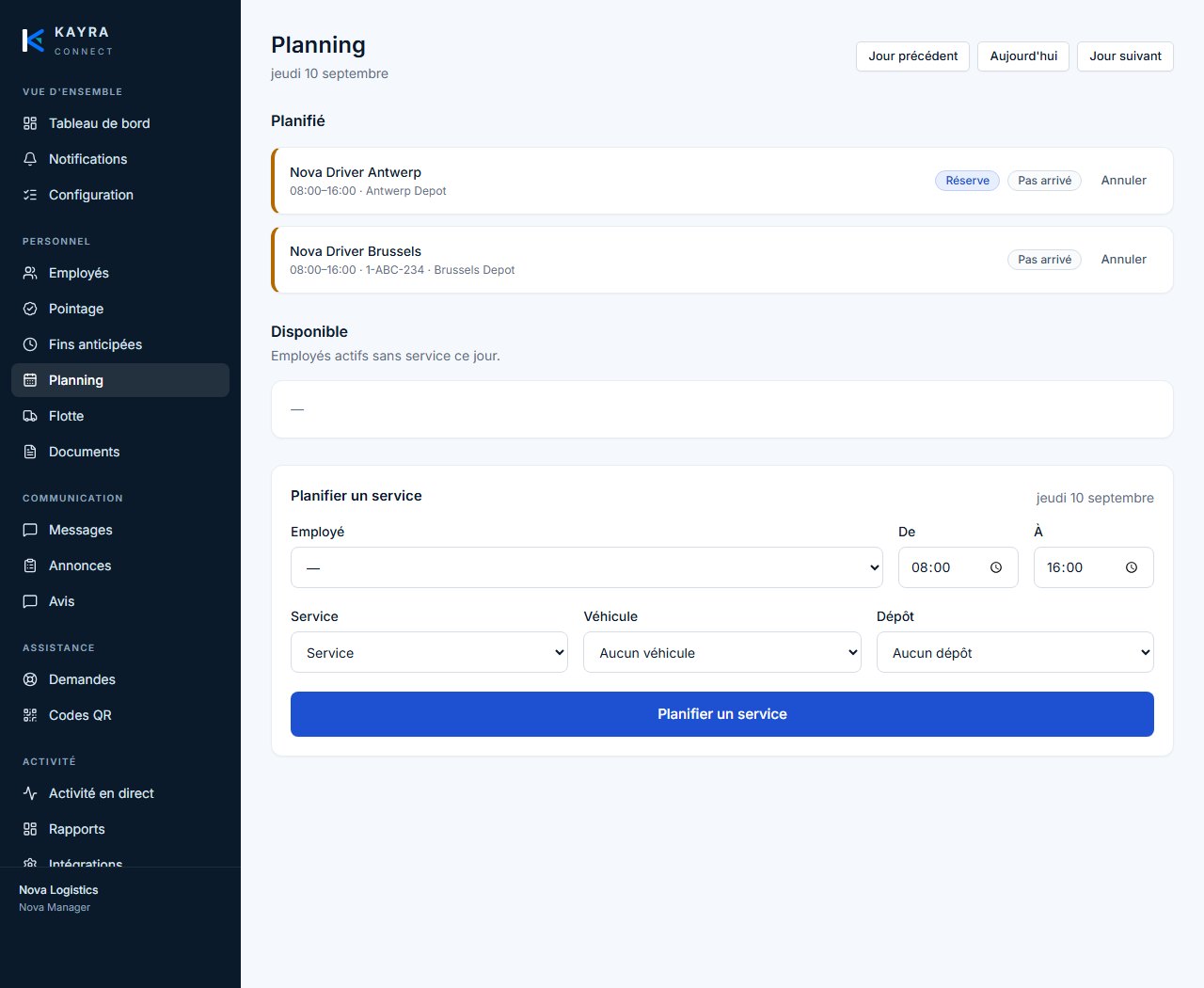Viewport: 1204px width, 988px height.
Task: Click the Fins anticipées clock icon
Action: 30,344
